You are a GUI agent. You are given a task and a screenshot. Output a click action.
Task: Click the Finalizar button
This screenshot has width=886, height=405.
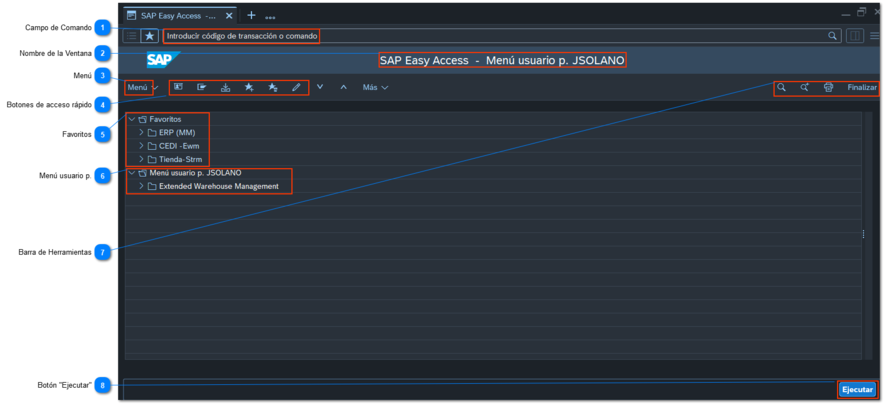pos(862,88)
